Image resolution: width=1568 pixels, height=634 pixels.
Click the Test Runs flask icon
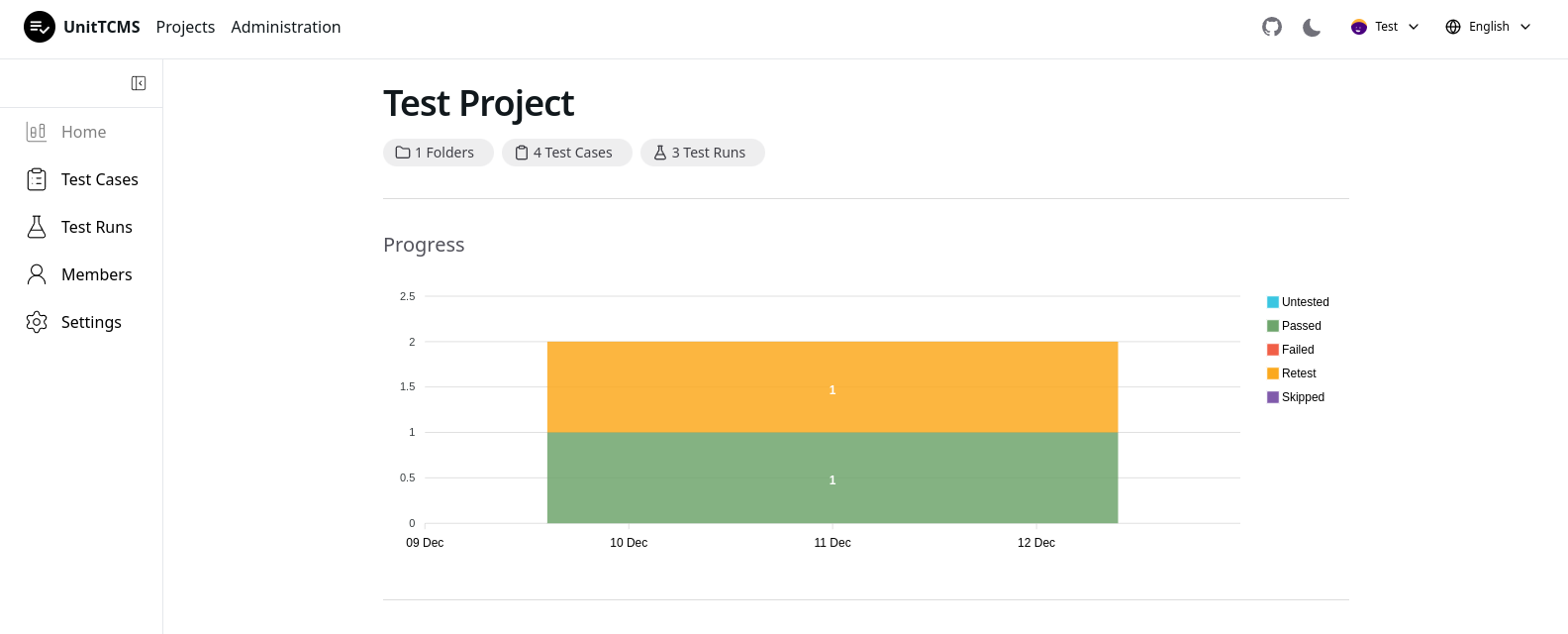click(x=37, y=227)
